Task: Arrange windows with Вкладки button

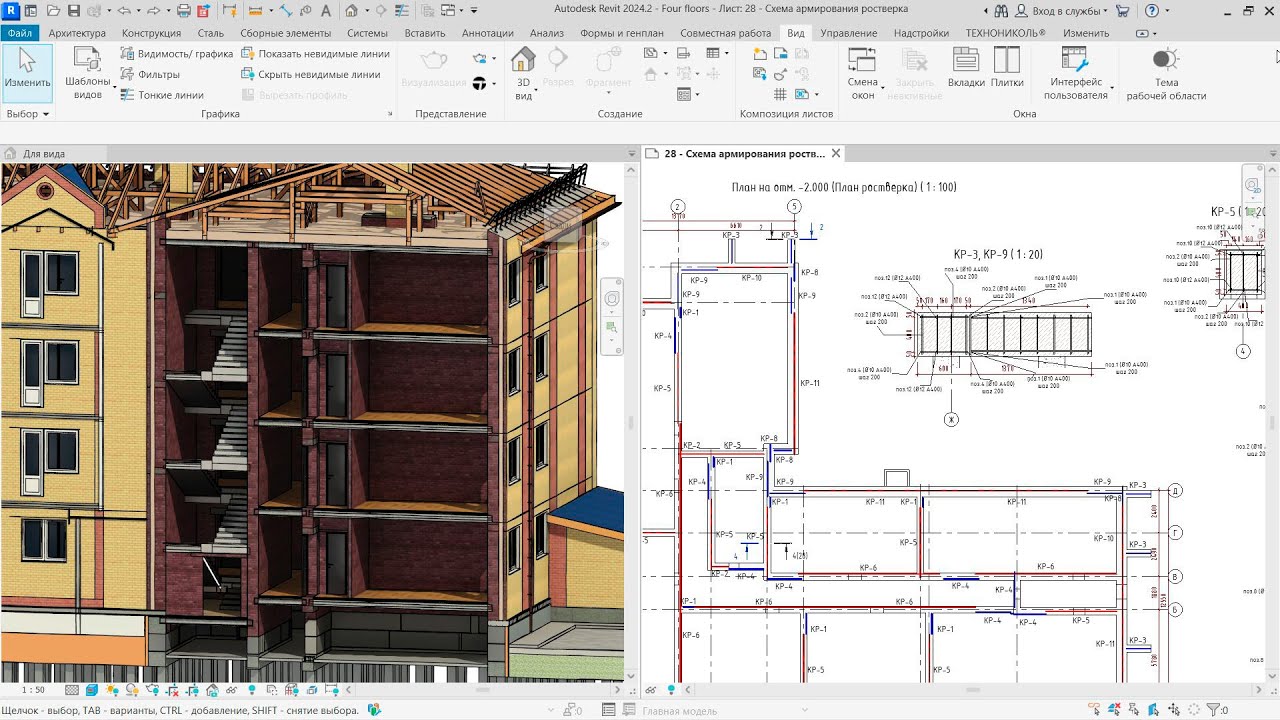Action: click(x=966, y=68)
